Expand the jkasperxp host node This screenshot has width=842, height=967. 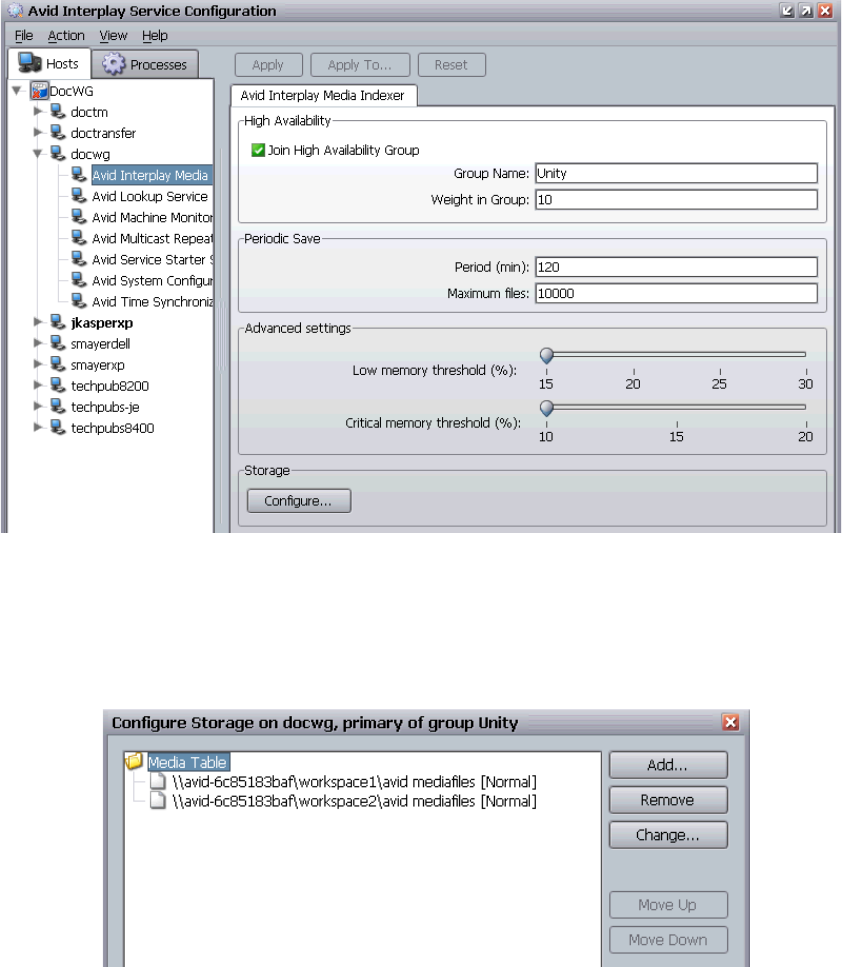38,321
